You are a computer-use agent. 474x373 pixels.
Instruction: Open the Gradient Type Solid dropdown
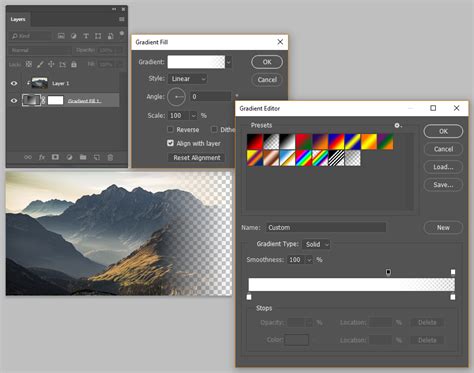pos(316,244)
